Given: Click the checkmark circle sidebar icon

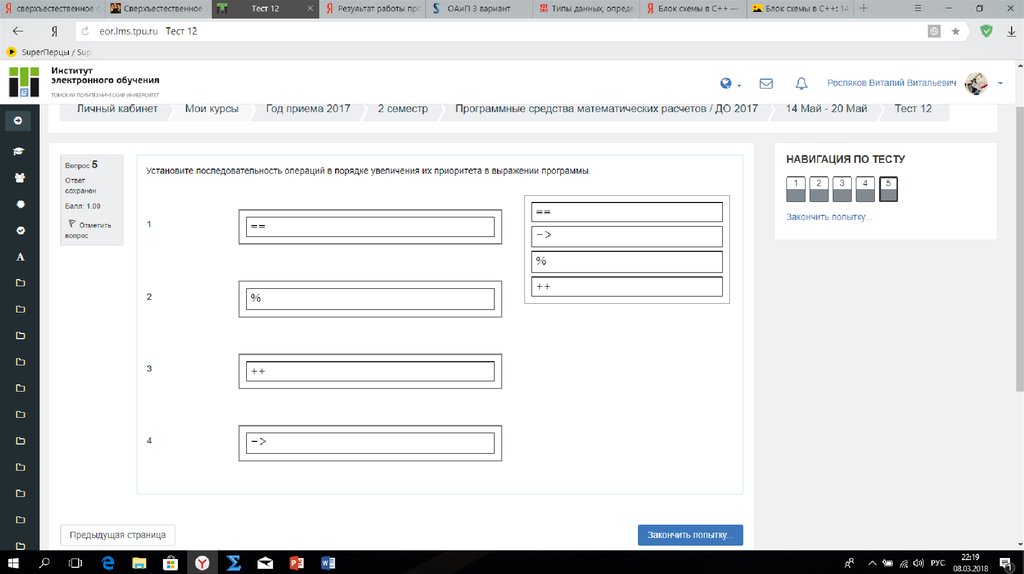Looking at the screenshot, I should click(19, 230).
